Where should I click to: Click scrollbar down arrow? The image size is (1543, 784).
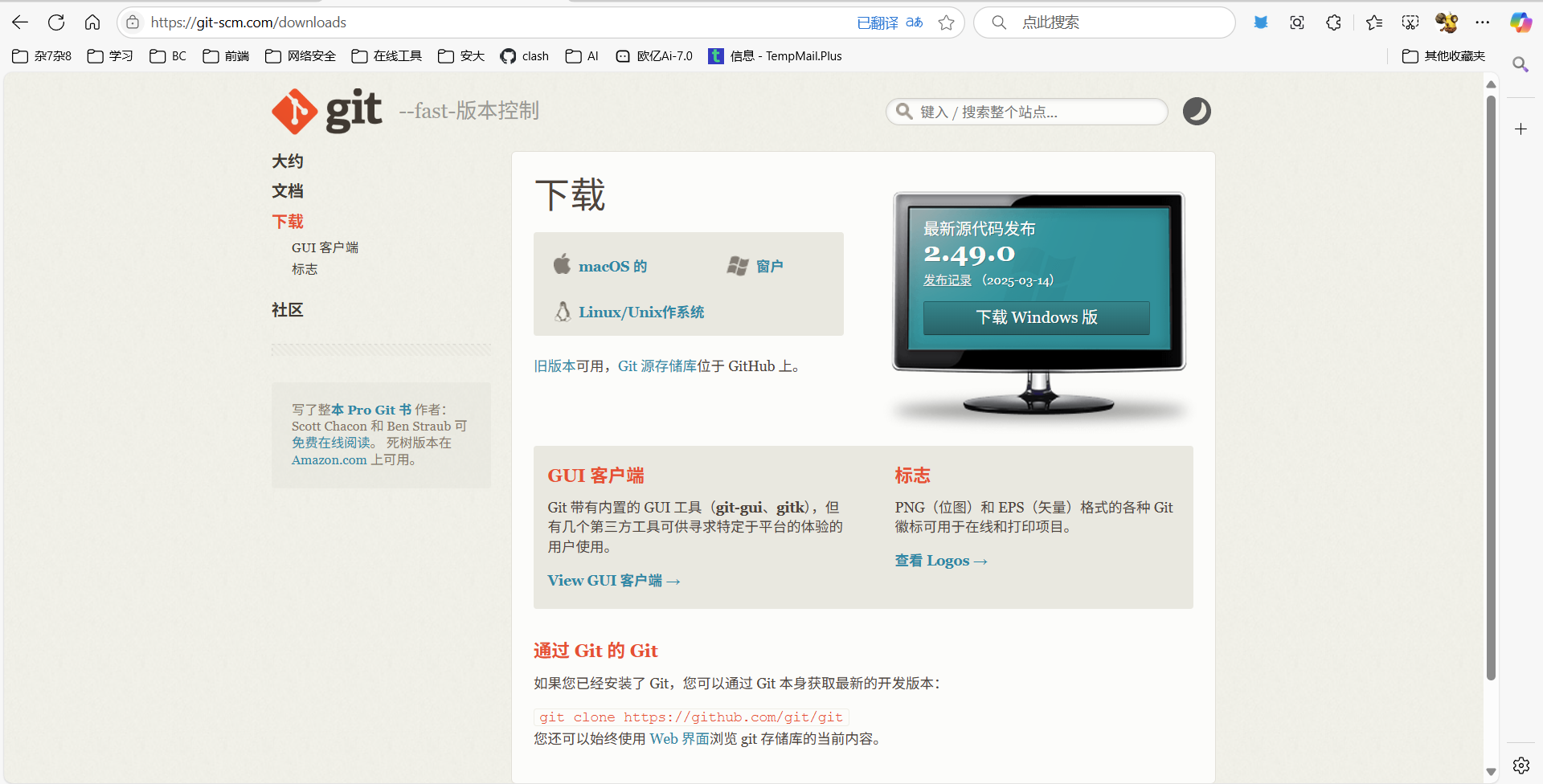click(1491, 772)
